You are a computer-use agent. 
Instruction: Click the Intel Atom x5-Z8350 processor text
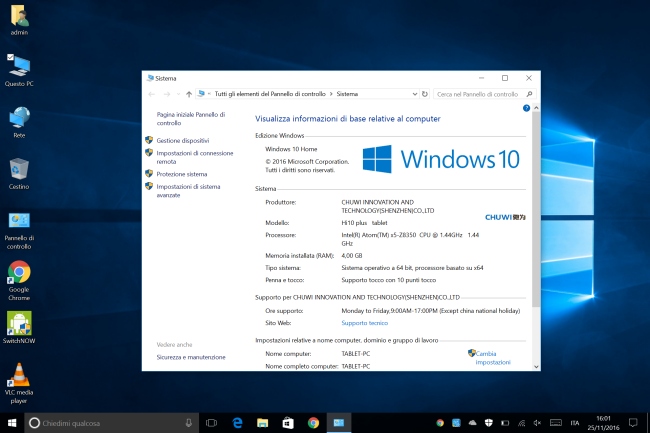click(410, 239)
